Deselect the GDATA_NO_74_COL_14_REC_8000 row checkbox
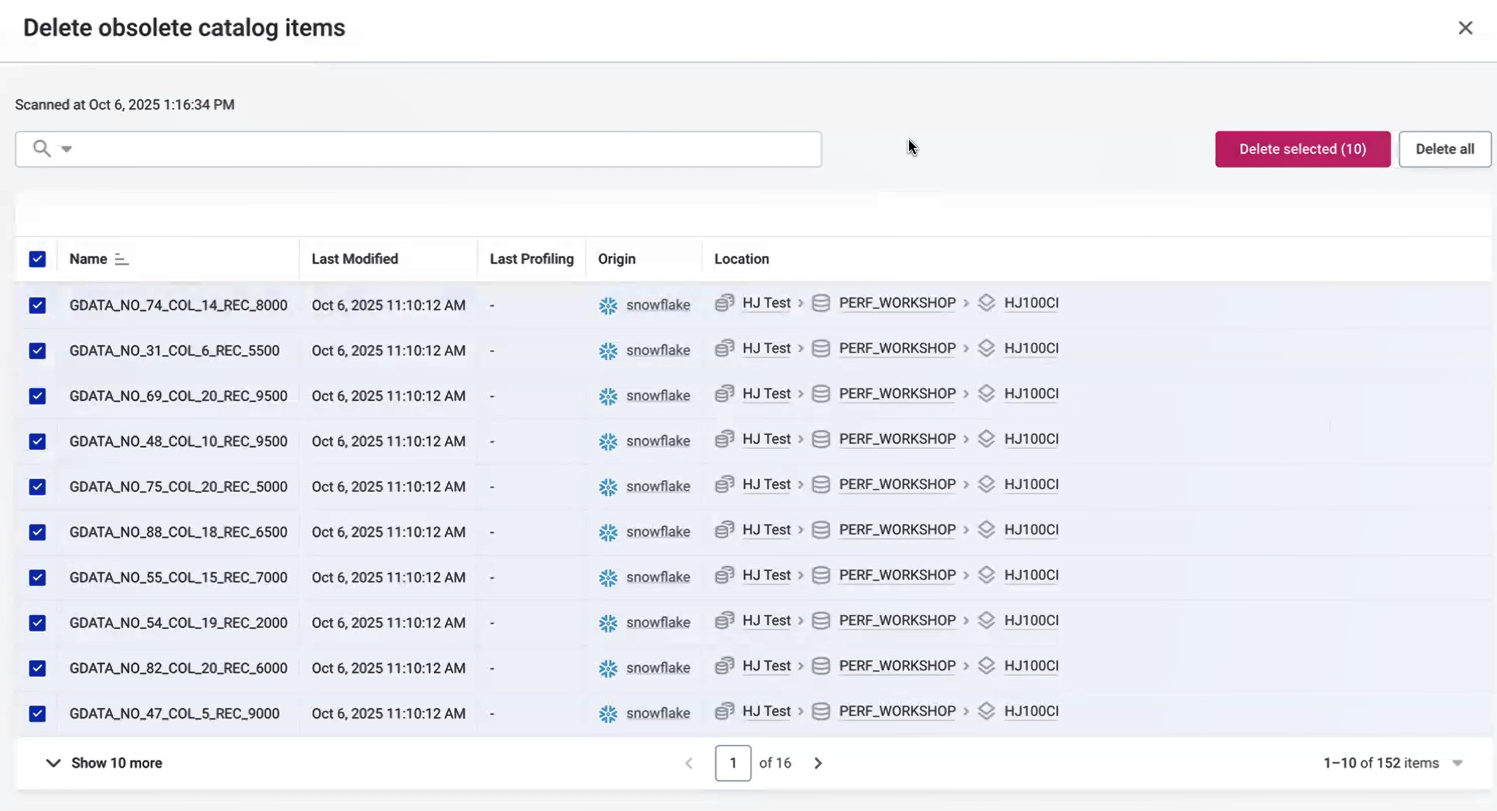This screenshot has width=1497, height=811. click(x=37, y=306)
